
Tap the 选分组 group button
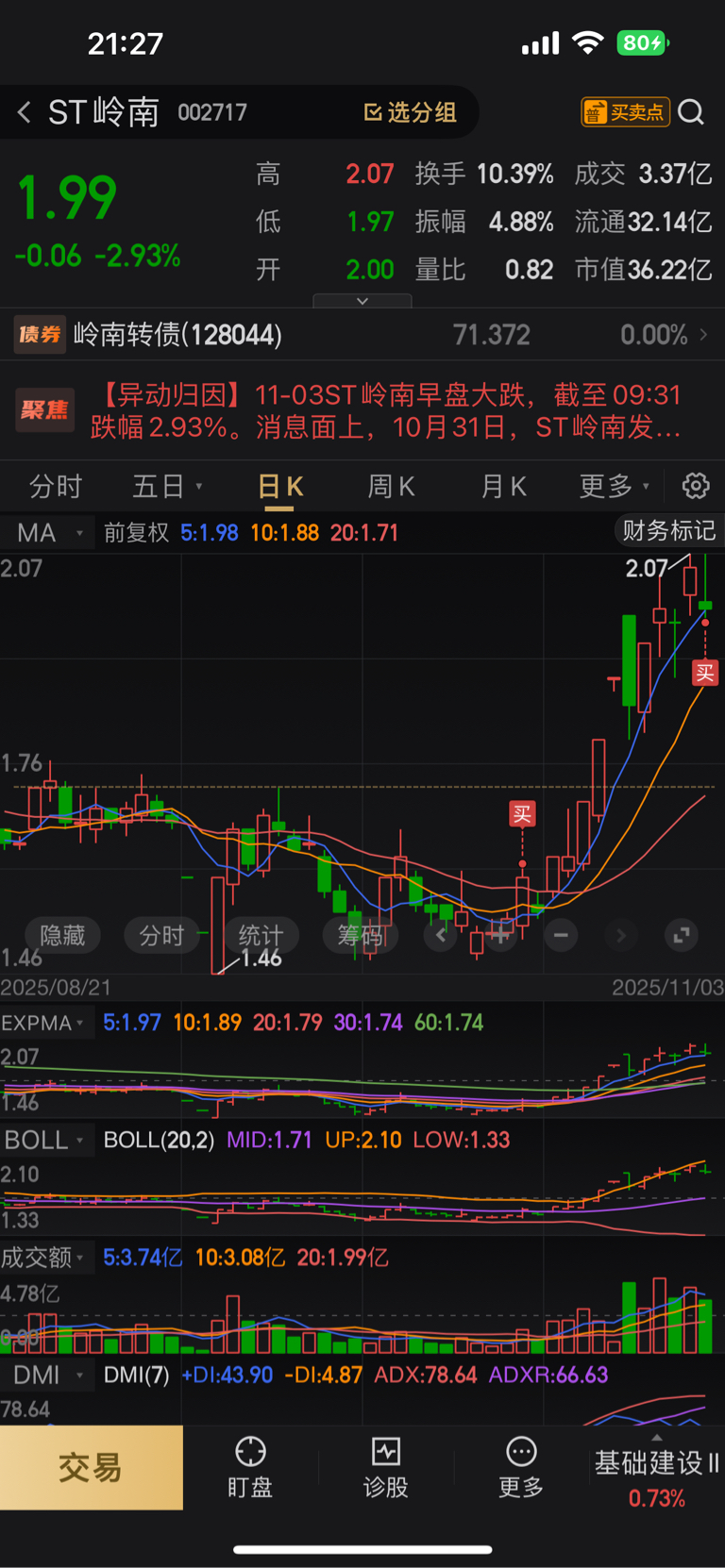(x=411, y=112)
